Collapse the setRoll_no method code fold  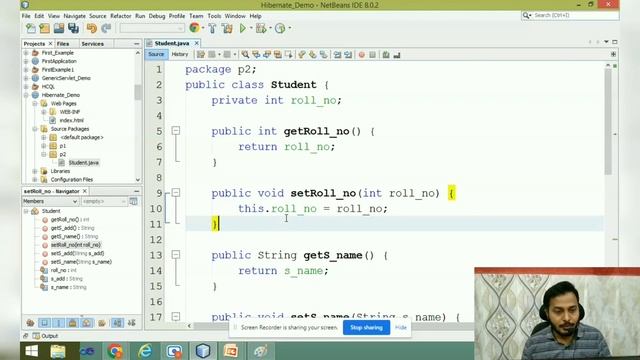(176, 193)
